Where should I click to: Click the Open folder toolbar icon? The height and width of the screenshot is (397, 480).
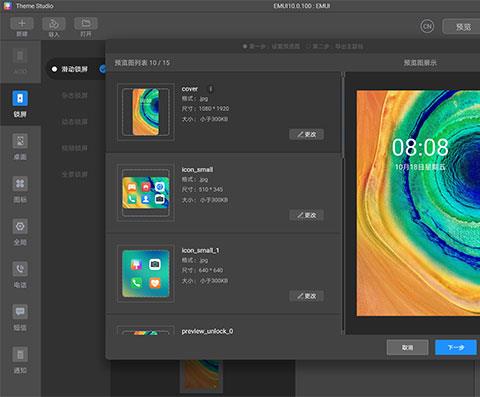point(86,24)
